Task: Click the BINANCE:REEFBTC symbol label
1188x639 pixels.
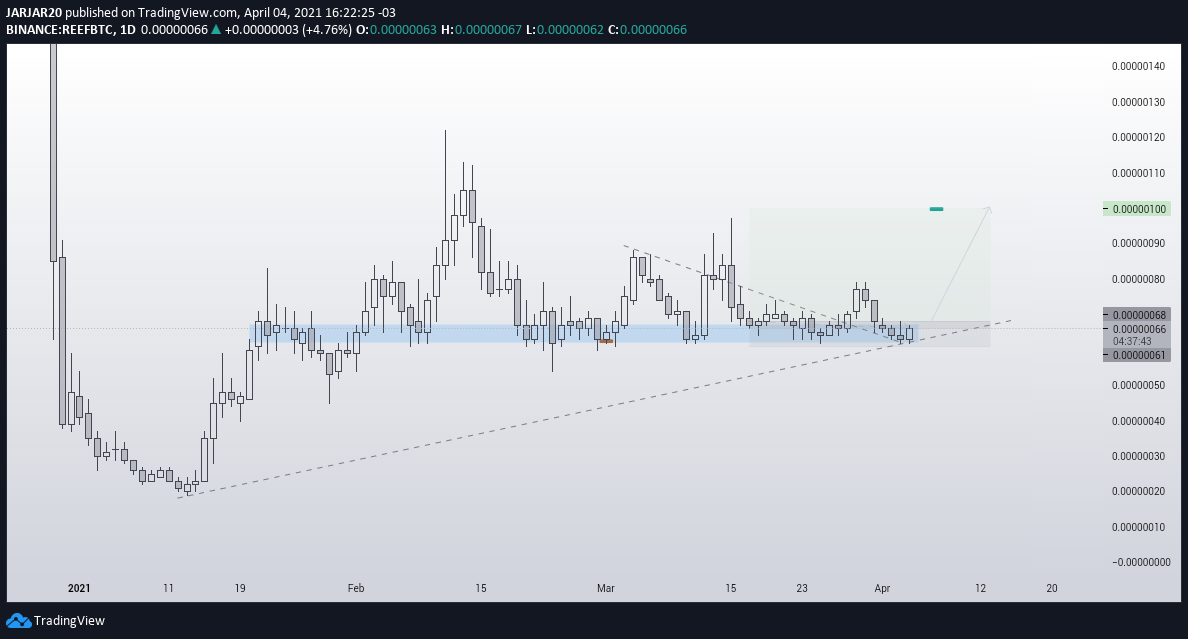Action: coord(60,30)
